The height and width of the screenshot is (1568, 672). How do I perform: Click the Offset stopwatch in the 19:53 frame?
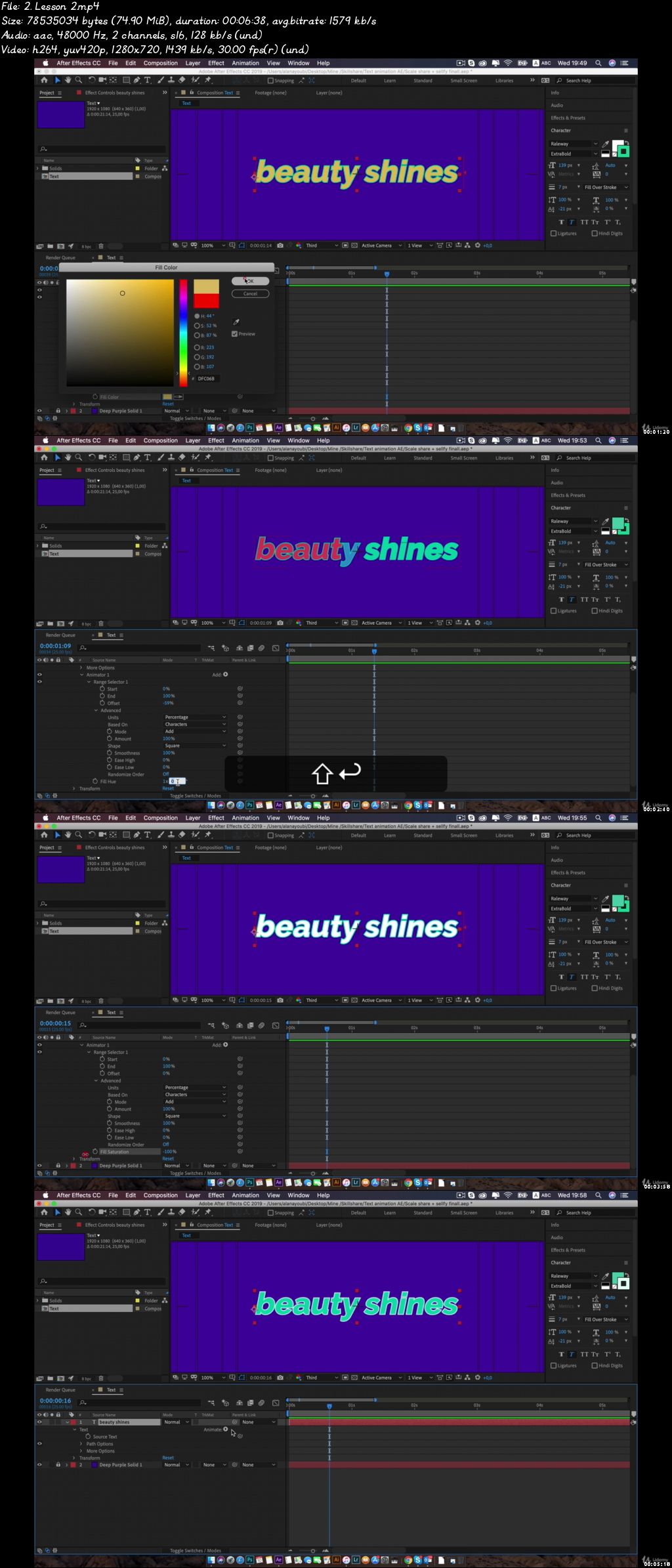tap(102, 703)
